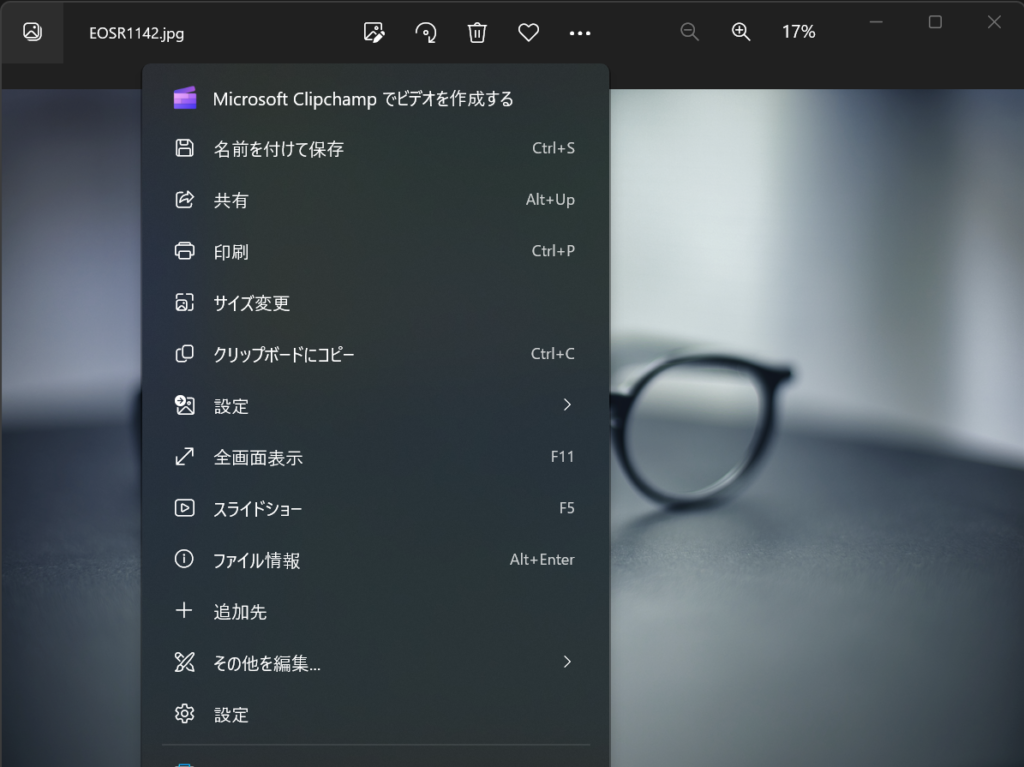Select 全画面表示 in the menu
This screenshot has height=767, width=1024.
pos(376,457)
